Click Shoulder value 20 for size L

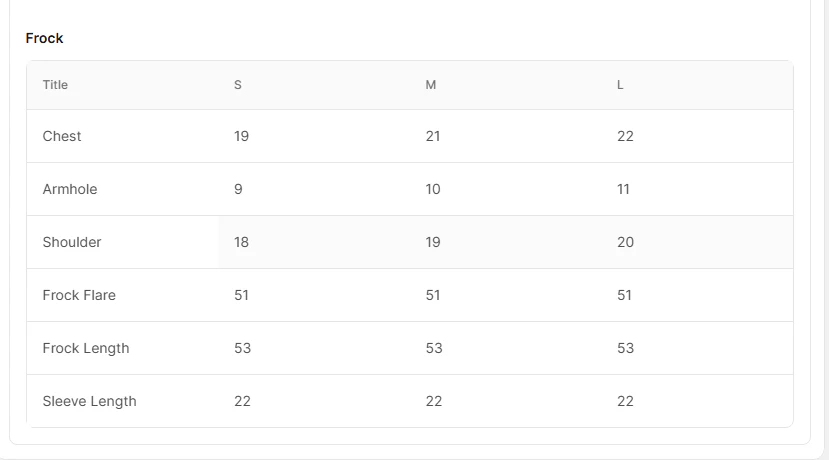pyautogui.click(x=625, y=242)
